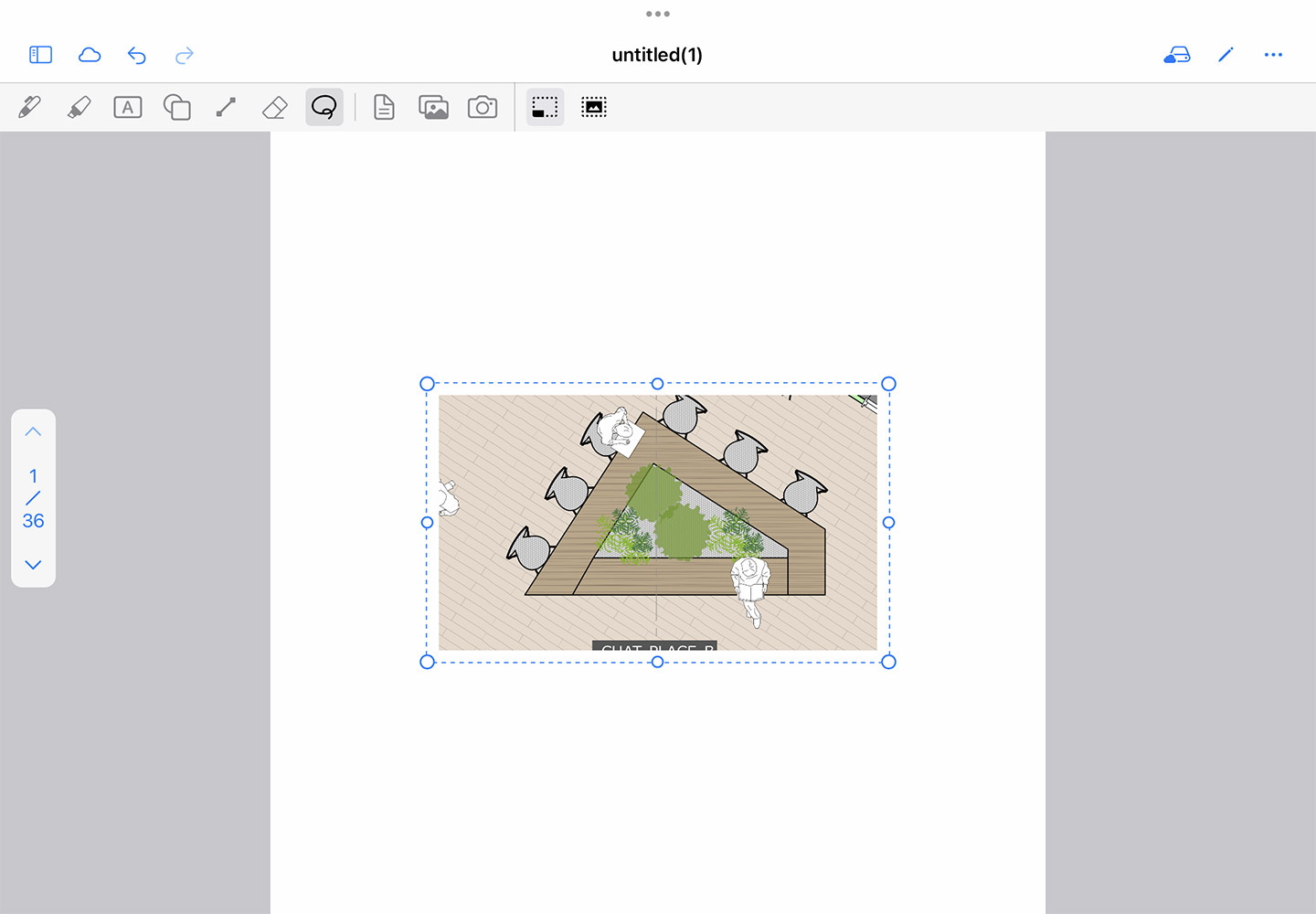The width and height of the screenshot is (1316, 914).
Task: Pick the Shapes tool
Action: 176,107
